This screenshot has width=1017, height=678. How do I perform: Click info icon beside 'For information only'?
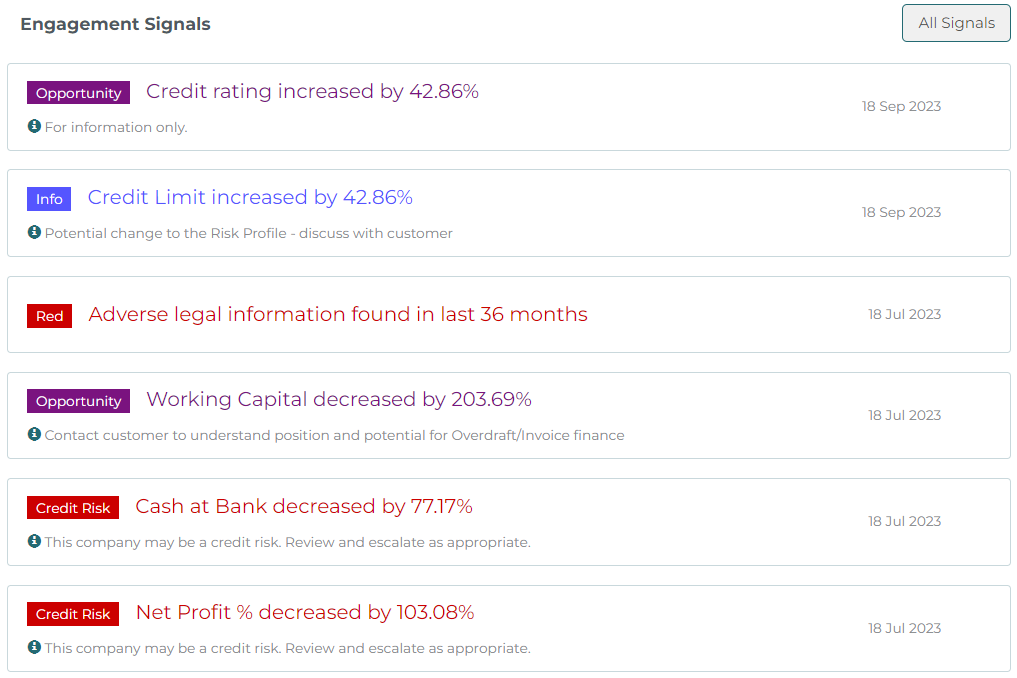coord(34,126)
